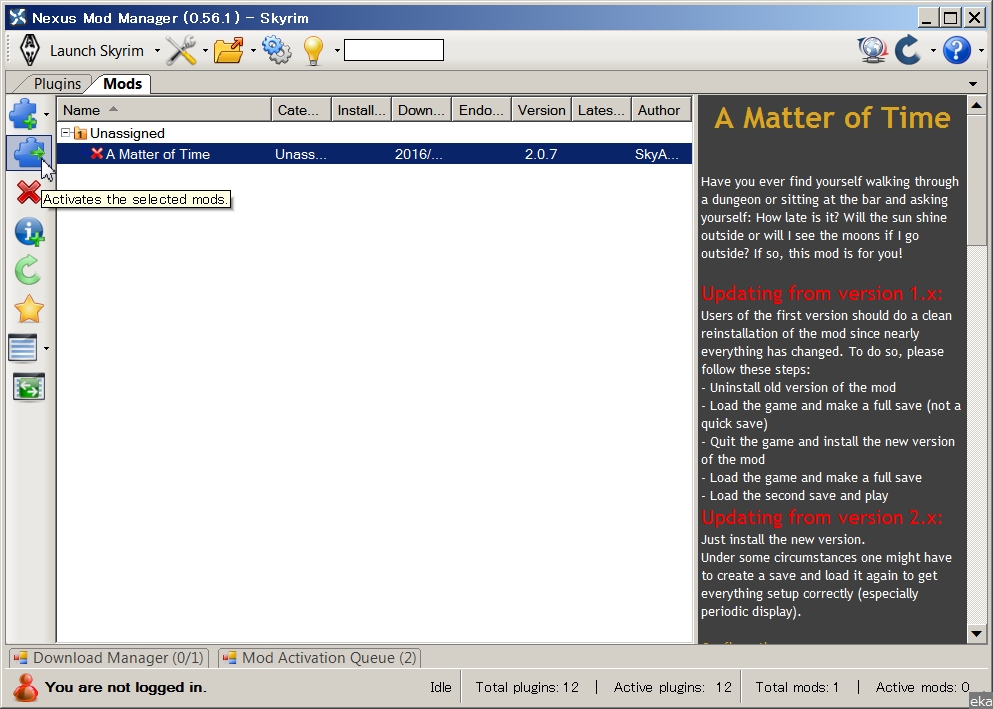Expand the tools dropdown arrow
This screenshot has height=709, width=993.
click(x=205, y=51)
